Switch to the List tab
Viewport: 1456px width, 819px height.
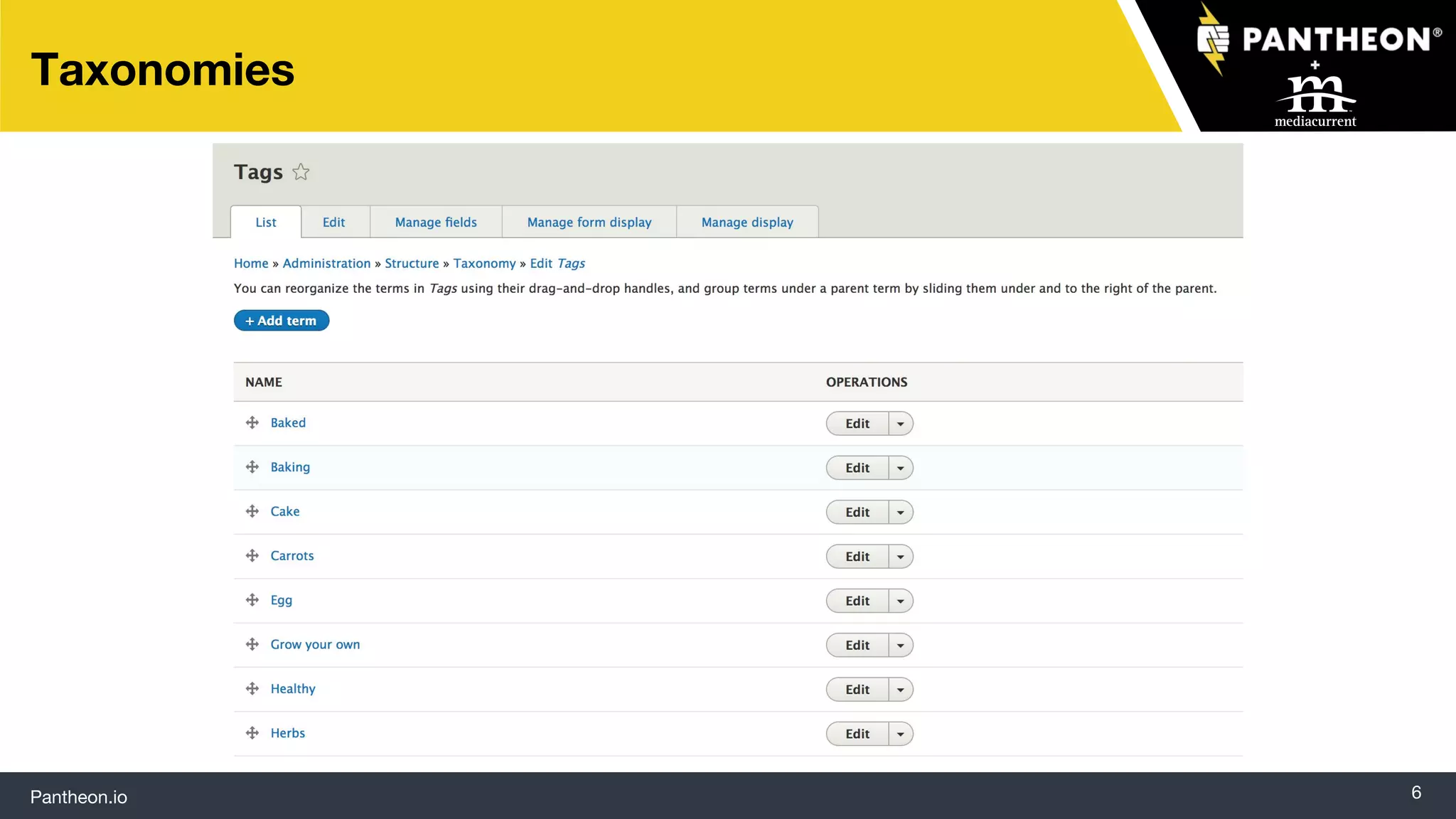tap(266, 223)
